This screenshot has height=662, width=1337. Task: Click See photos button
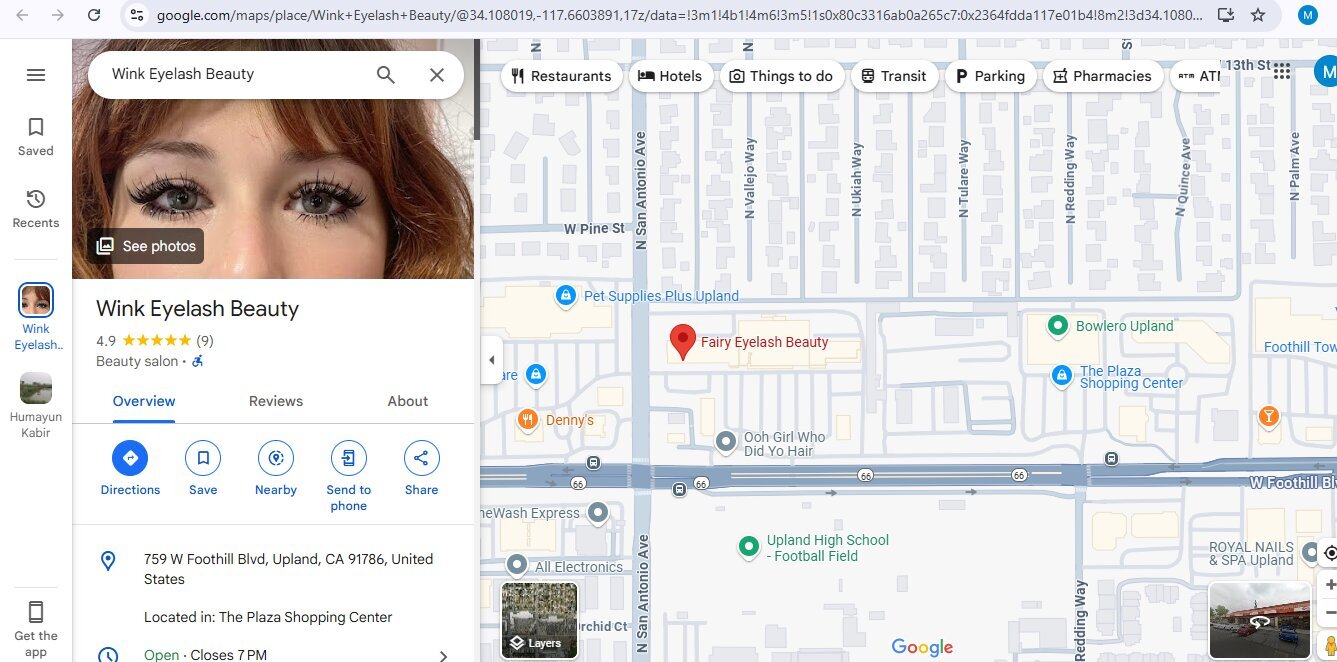pos(146,246)
